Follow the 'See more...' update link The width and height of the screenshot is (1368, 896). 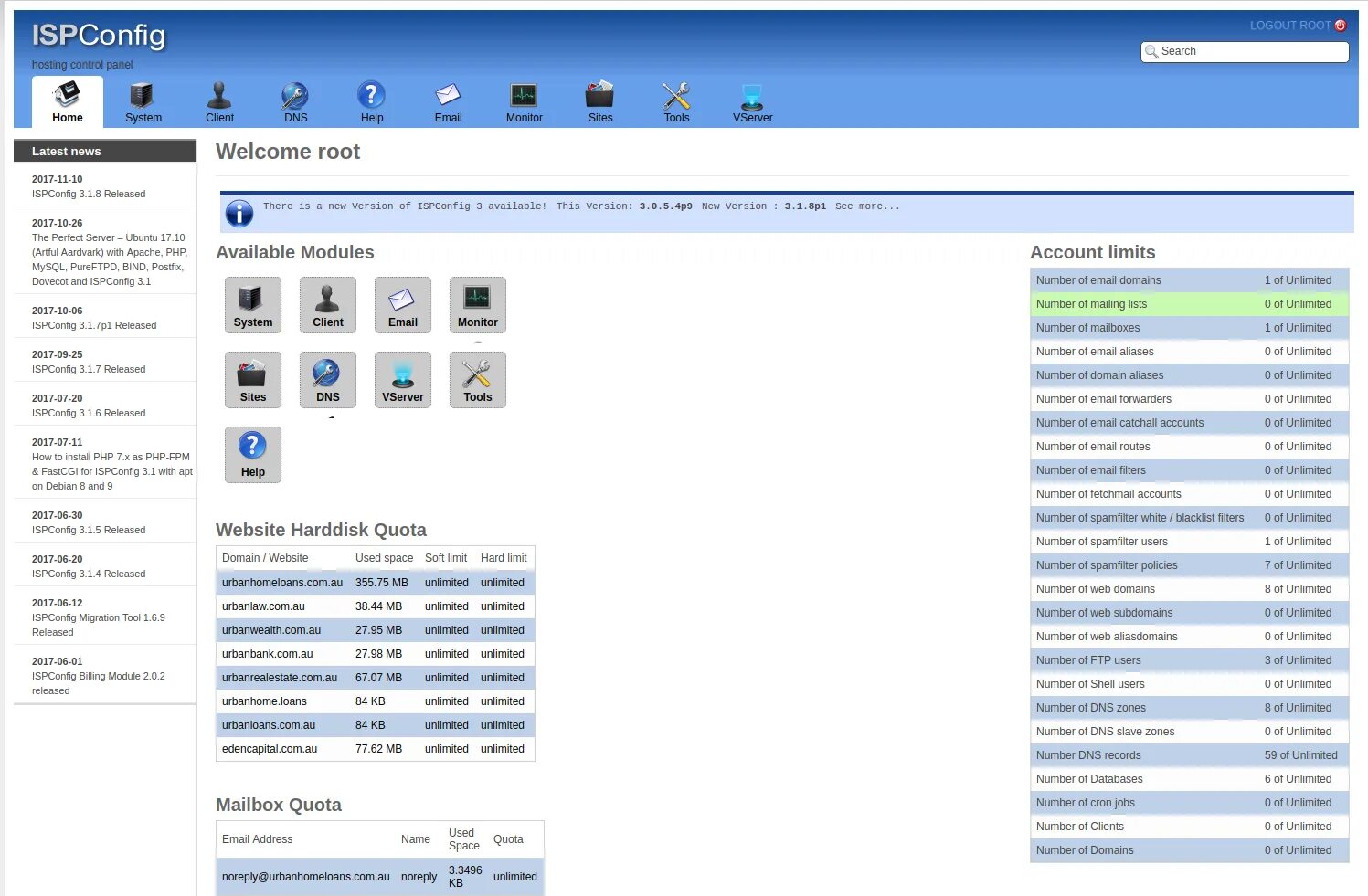[867, 206]
